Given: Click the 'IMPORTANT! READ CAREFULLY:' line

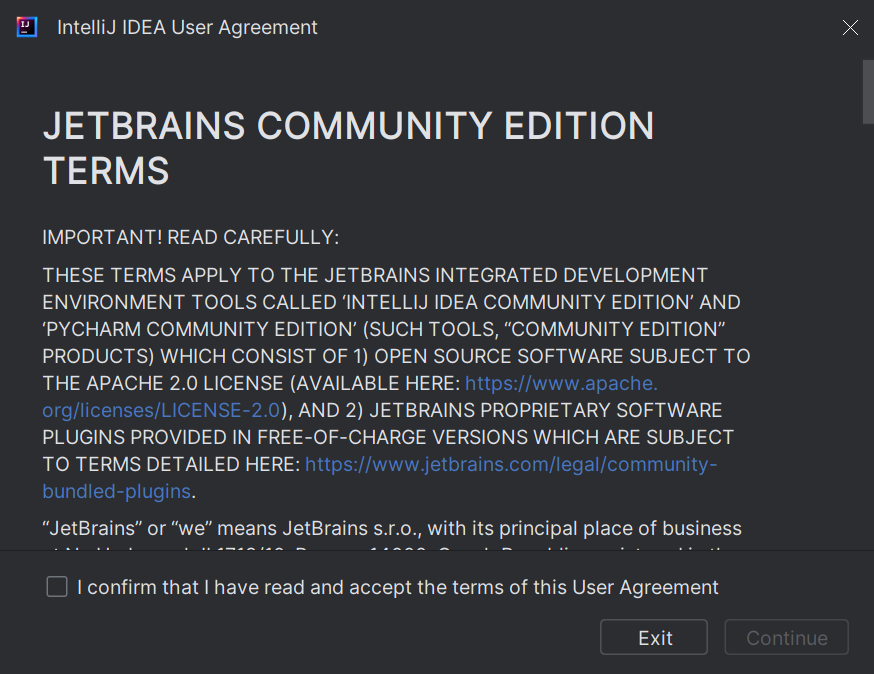Looking at the screenshot, I should click(191, 237).
